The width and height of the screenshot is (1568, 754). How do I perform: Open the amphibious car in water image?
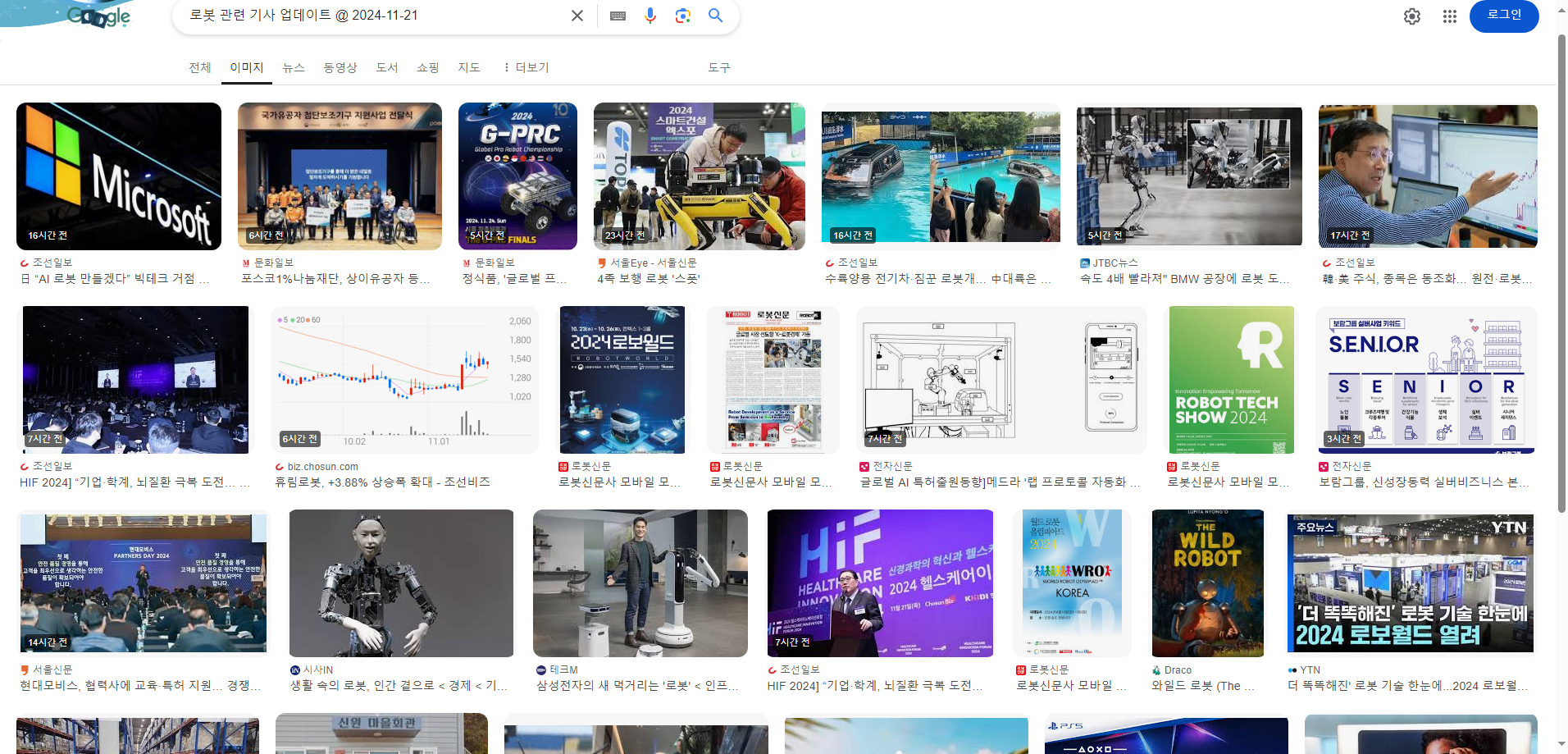point(941,176)
